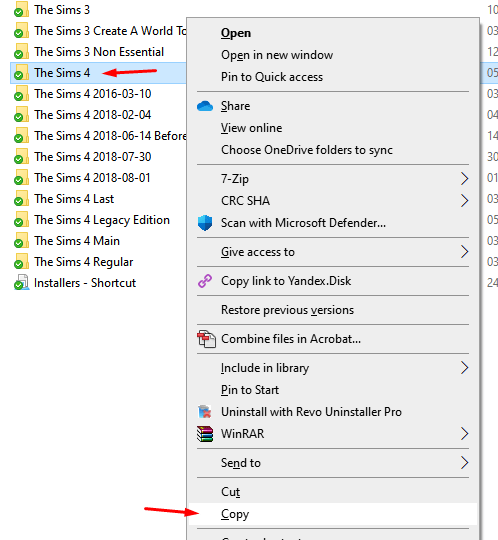
Task: Select The Sims 4 2016-03-10 folder name
Action: click(x=93, y=94)
